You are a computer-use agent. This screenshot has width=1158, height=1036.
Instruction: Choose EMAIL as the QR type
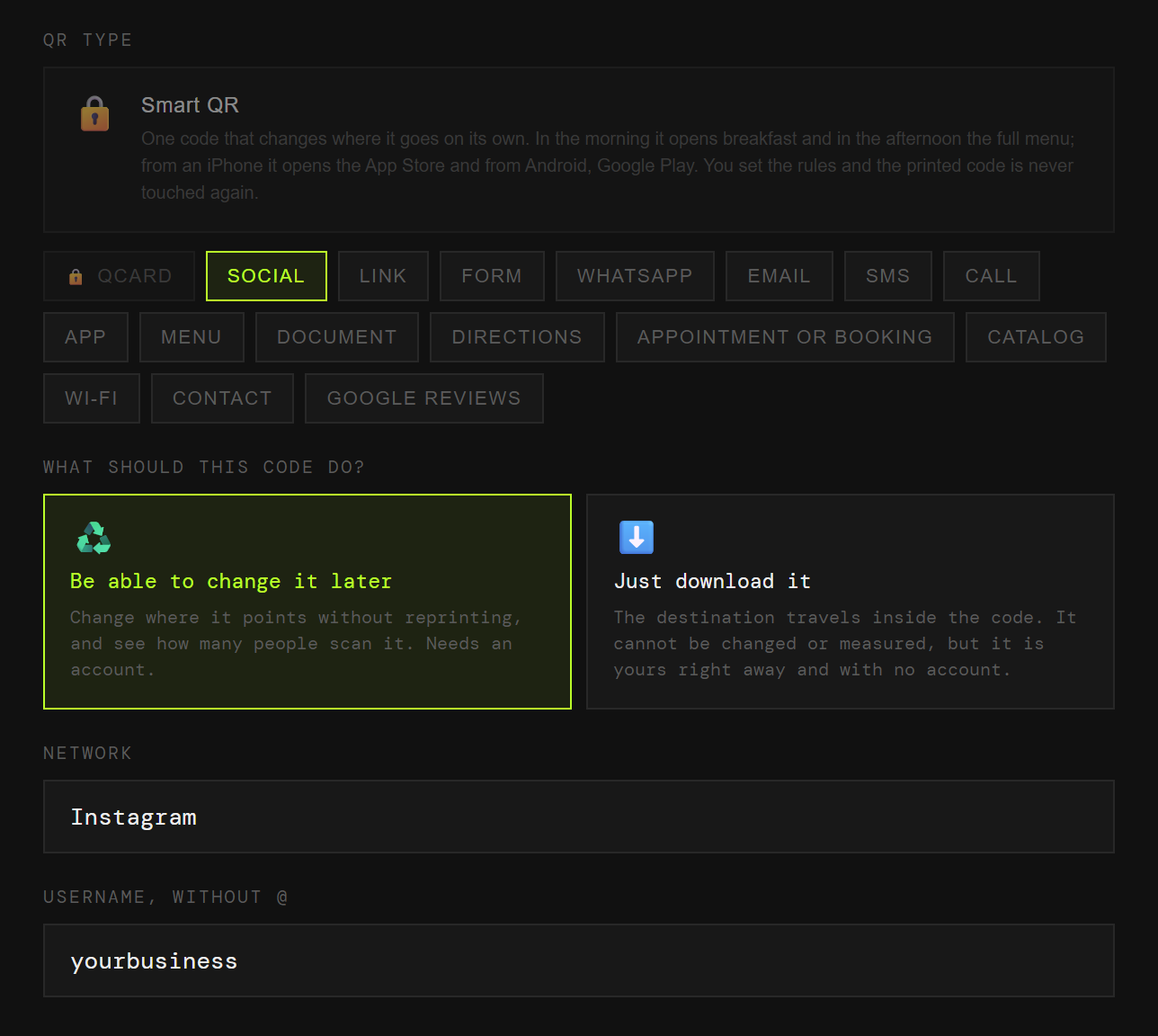pos(779,276)
